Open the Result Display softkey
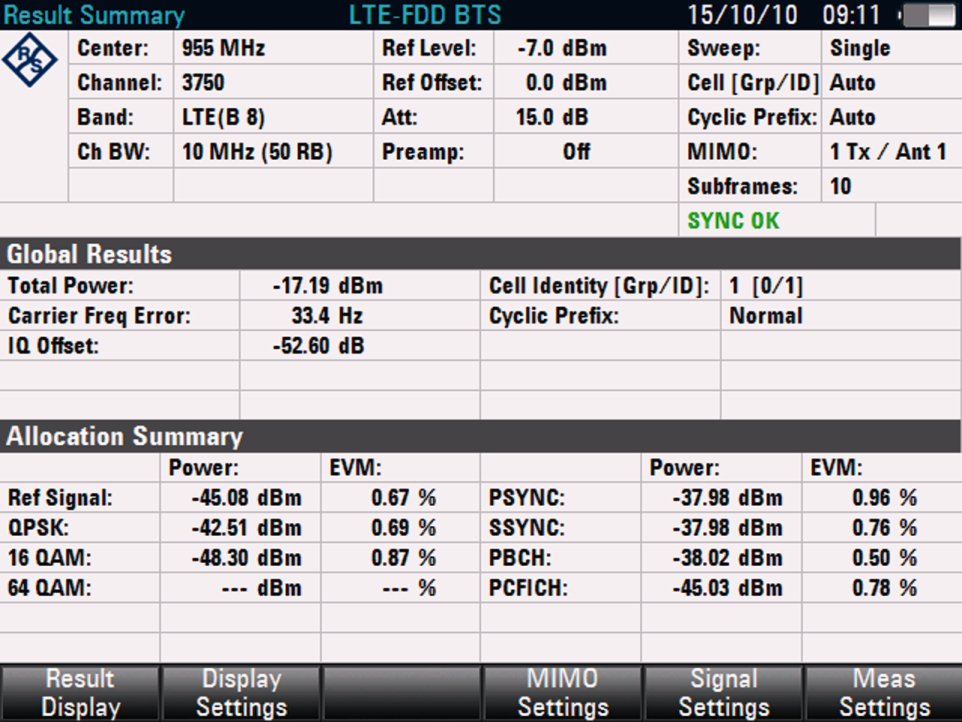 (x=80, y=693)
